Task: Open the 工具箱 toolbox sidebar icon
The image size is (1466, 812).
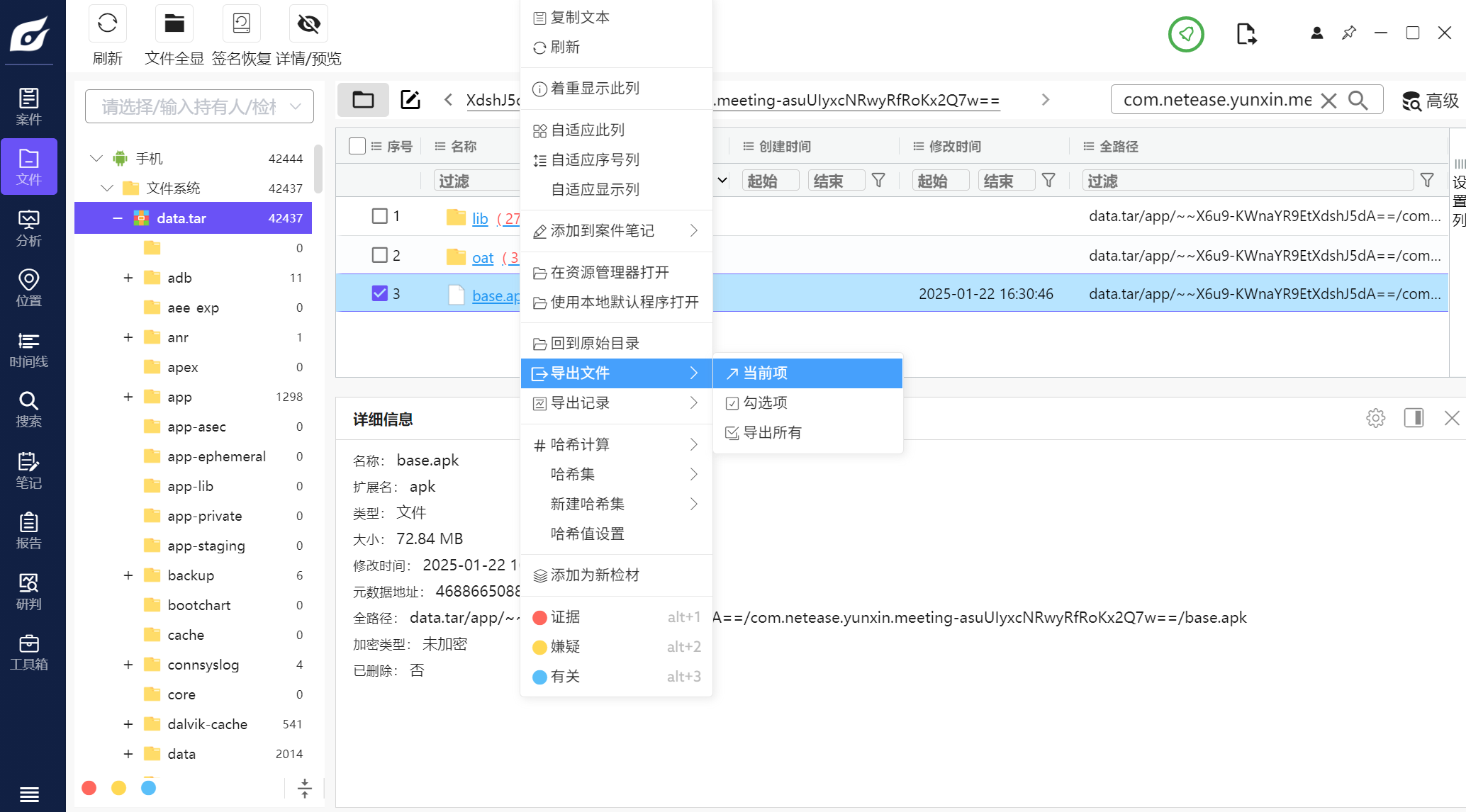Action: click(28, 652)
